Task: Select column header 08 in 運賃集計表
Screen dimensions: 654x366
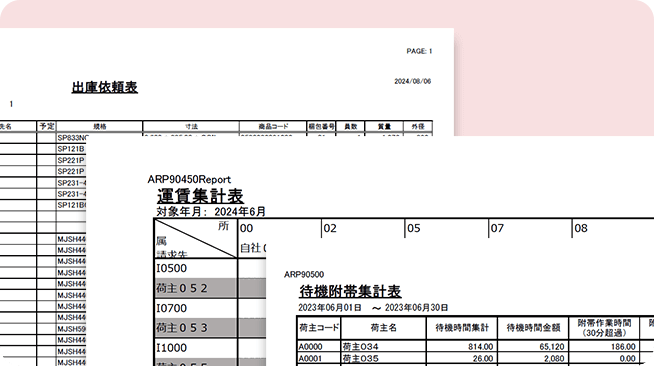Action: pyautogui.click(x=581, y=228)
